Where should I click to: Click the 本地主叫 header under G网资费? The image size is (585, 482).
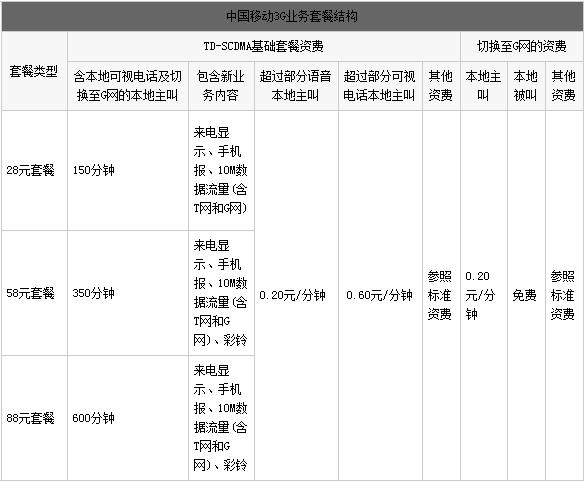[483, 86]
